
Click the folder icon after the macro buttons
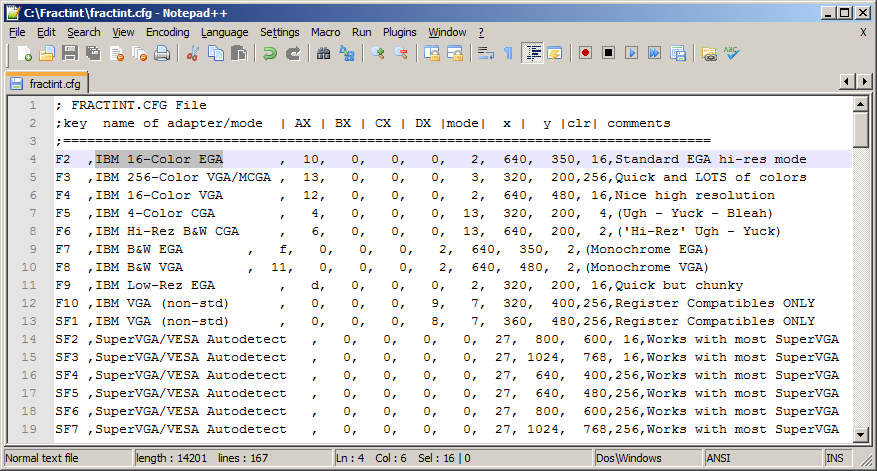pos(709,54)
